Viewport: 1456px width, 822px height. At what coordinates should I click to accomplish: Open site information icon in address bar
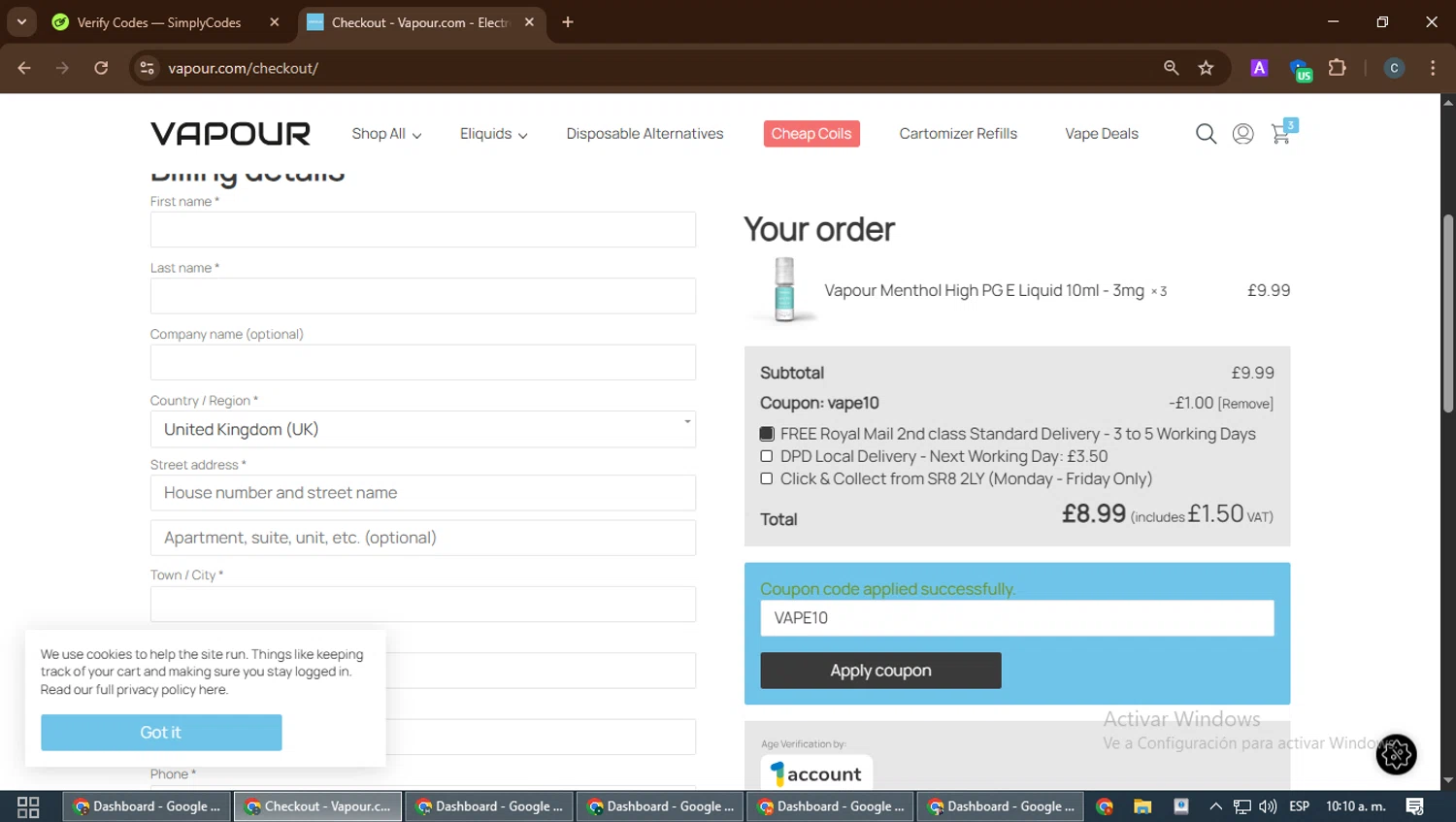pyautogui.click(x=147, y=68)
